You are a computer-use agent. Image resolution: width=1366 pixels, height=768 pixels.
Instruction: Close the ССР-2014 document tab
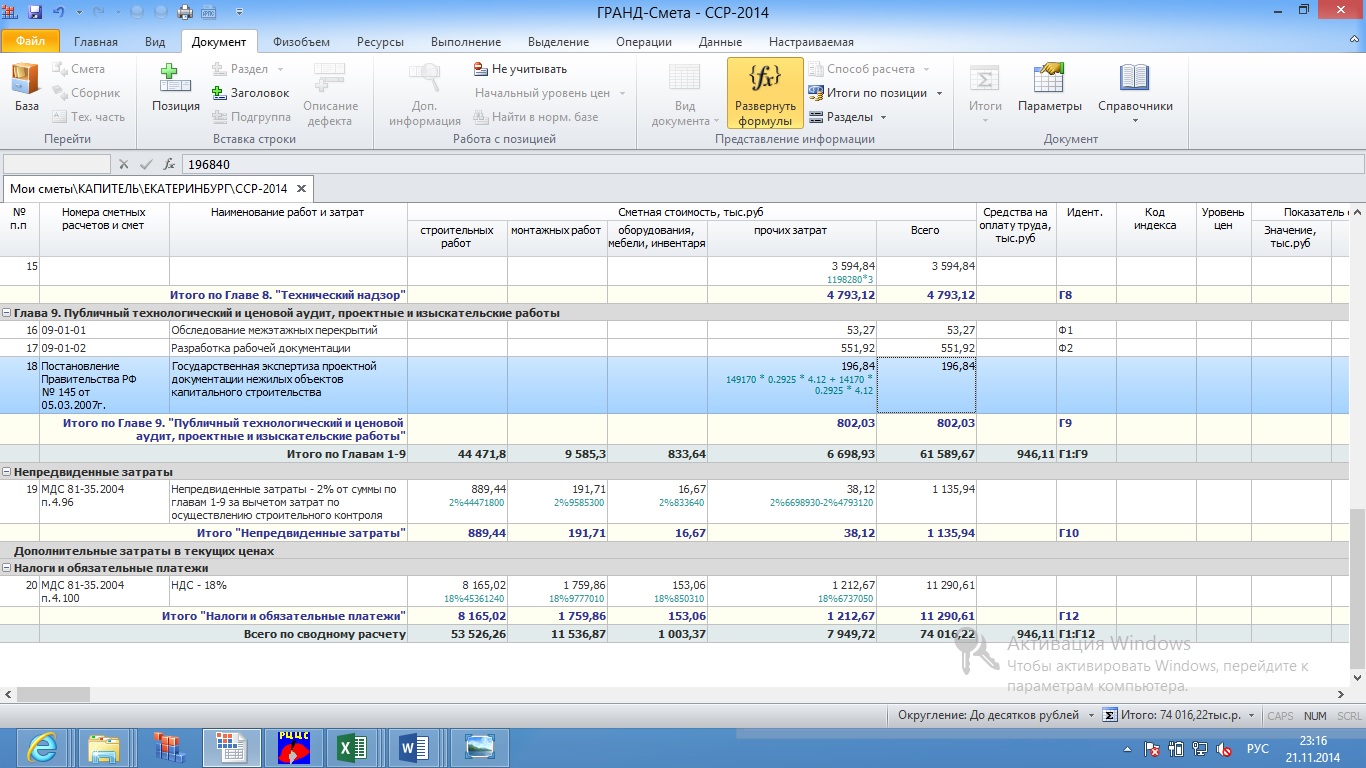coord(300,188)
